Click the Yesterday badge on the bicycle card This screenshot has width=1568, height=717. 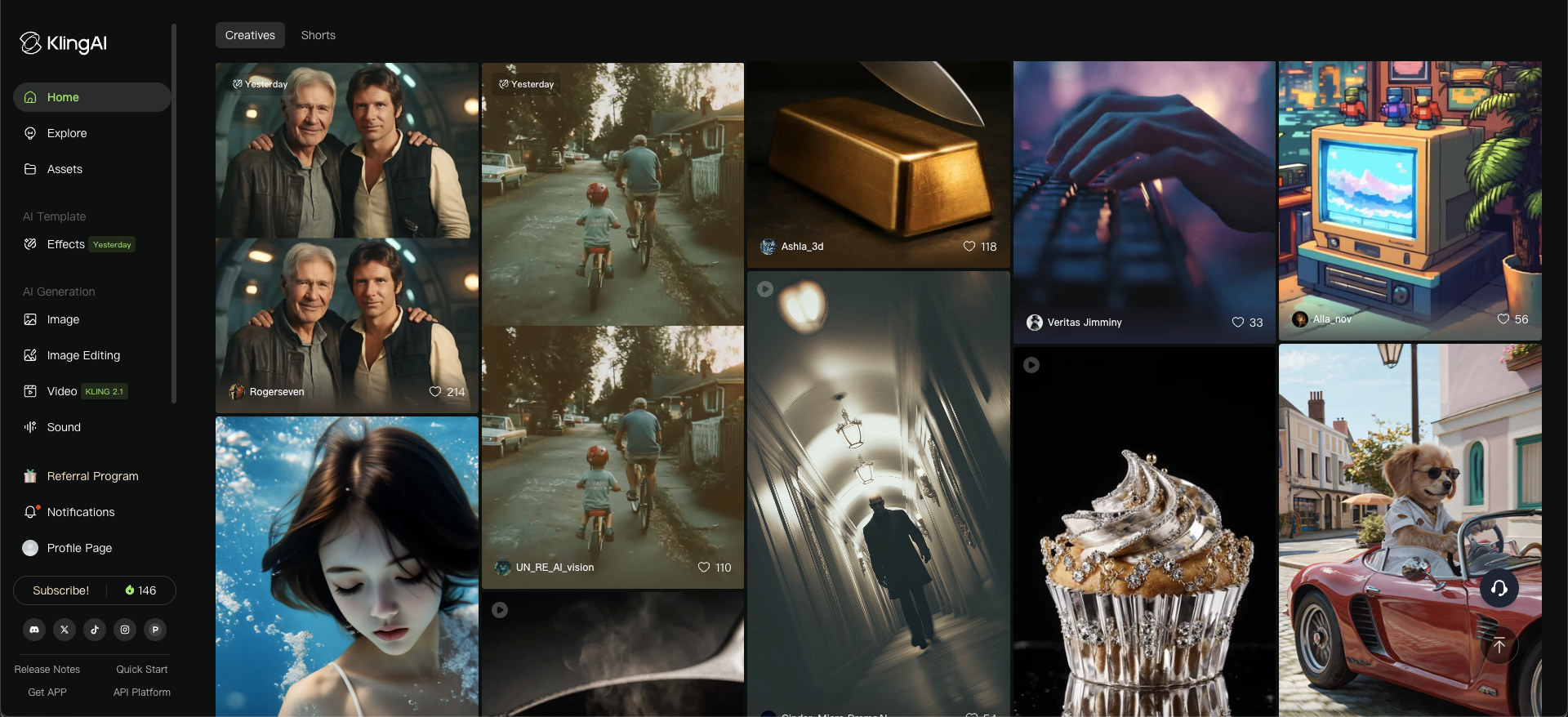pos(527,84)
